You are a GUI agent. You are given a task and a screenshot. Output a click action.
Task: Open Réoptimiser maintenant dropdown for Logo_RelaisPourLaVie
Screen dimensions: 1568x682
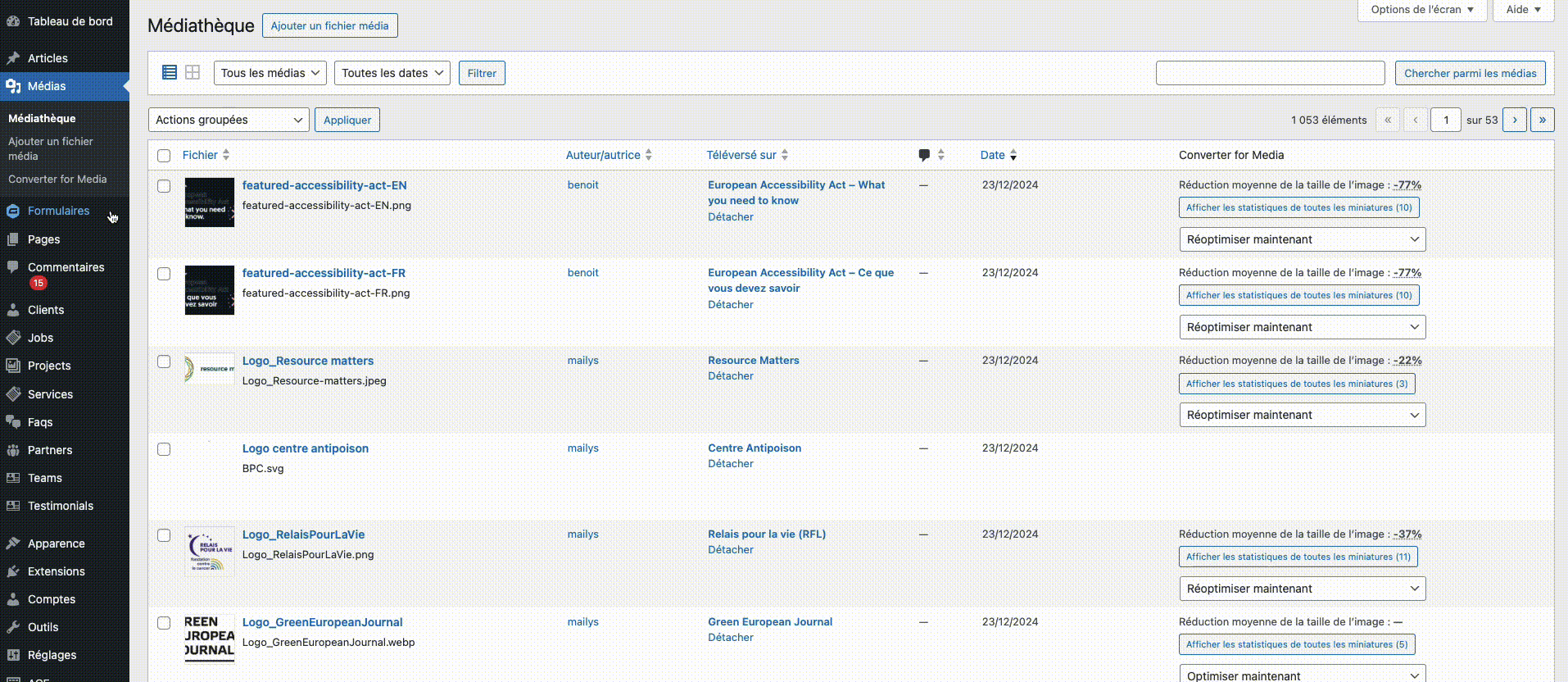tap(1303, 589)
